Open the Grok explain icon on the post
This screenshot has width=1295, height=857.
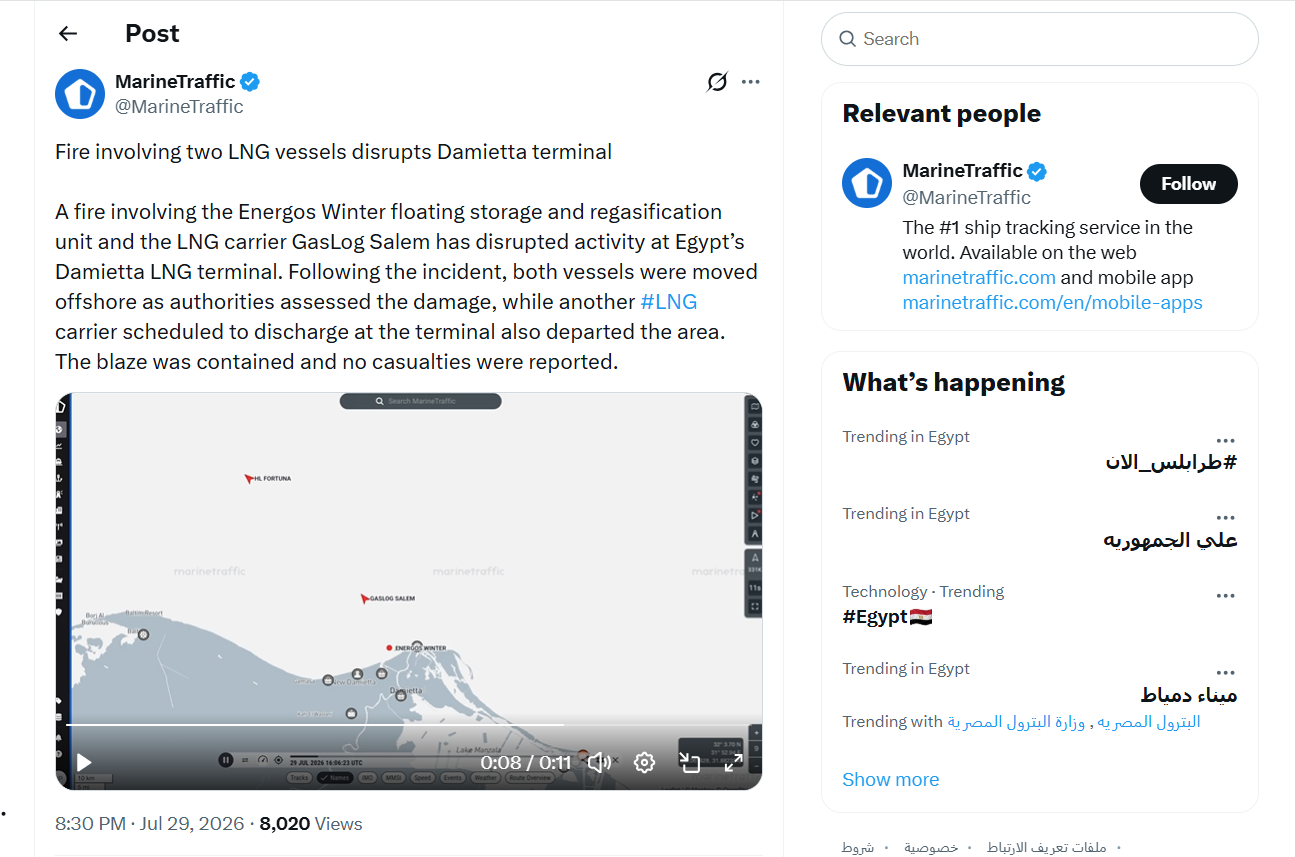point(716,82)
